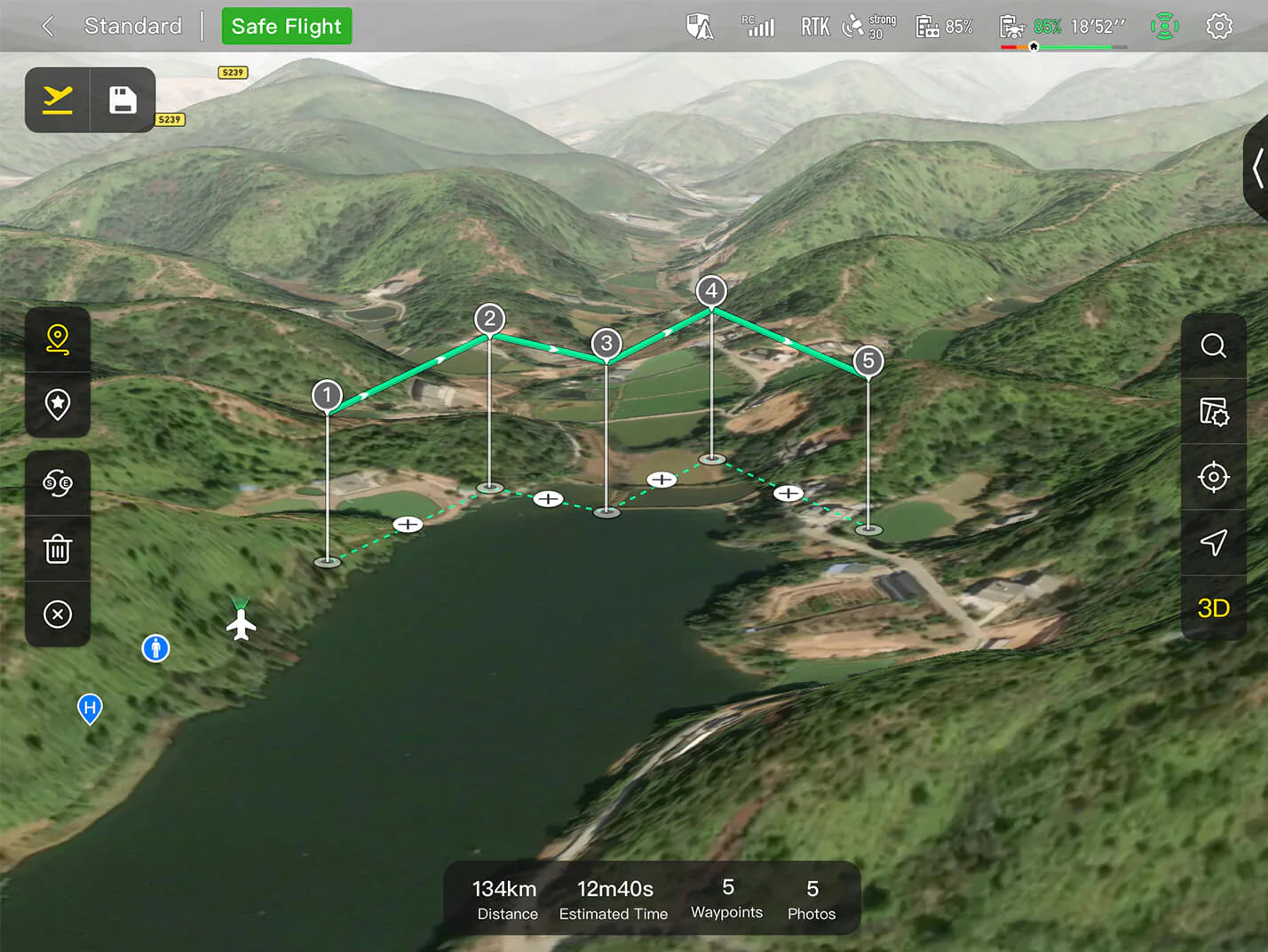Recenter map with crosshair icon
The image size is (1268, 952).
pos(1213,477)
